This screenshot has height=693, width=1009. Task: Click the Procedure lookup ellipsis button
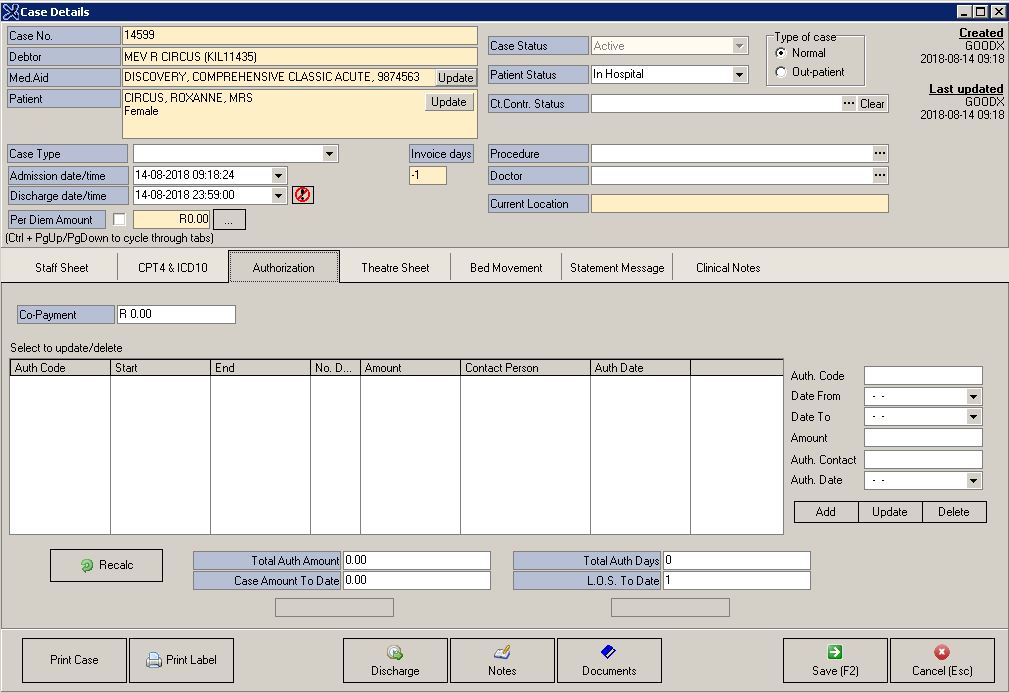tap(880, 154)
